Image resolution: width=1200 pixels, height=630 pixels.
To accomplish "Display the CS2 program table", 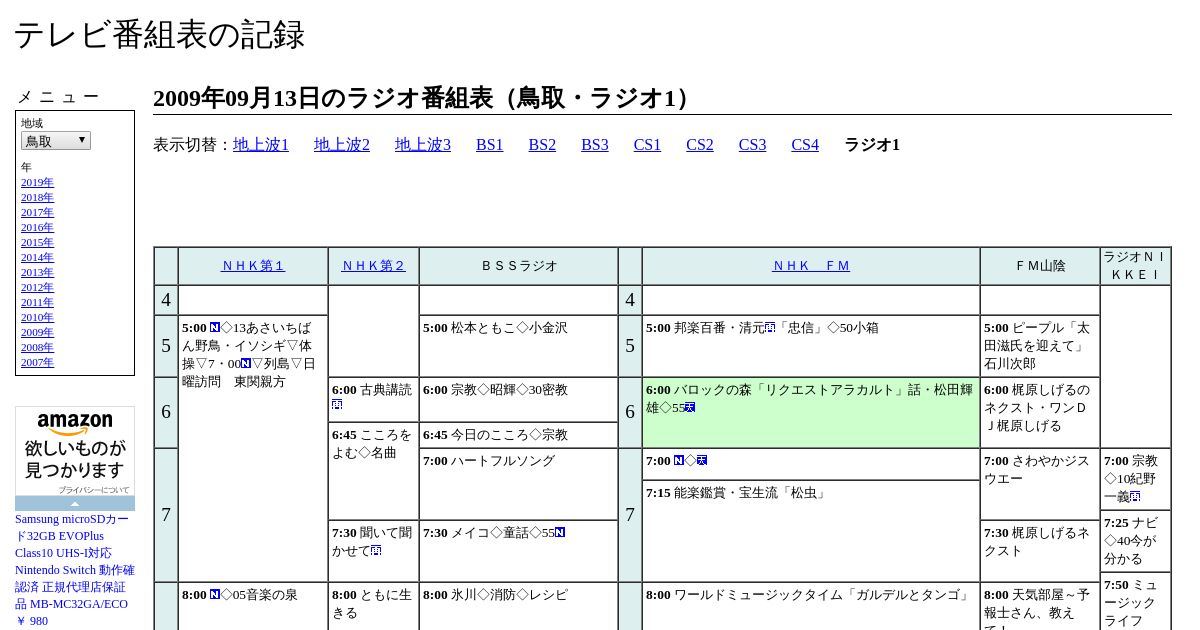I will coord(700,145).
